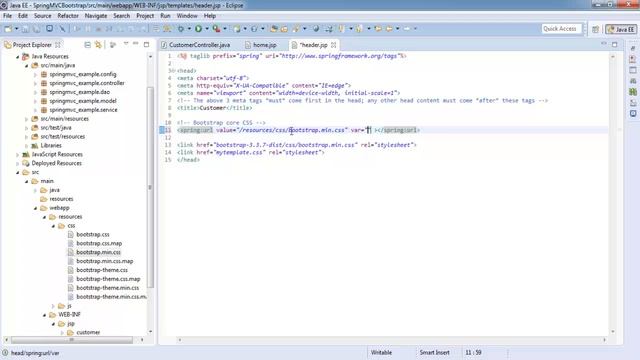
Task: Select bootstrap.css file in tree
Action: pos(93,235)
